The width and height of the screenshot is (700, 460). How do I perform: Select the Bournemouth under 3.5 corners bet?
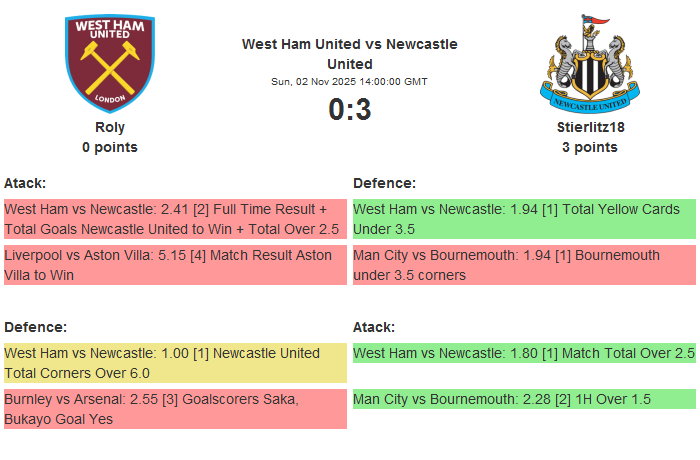pyautogui.click(x=524, y=265)
